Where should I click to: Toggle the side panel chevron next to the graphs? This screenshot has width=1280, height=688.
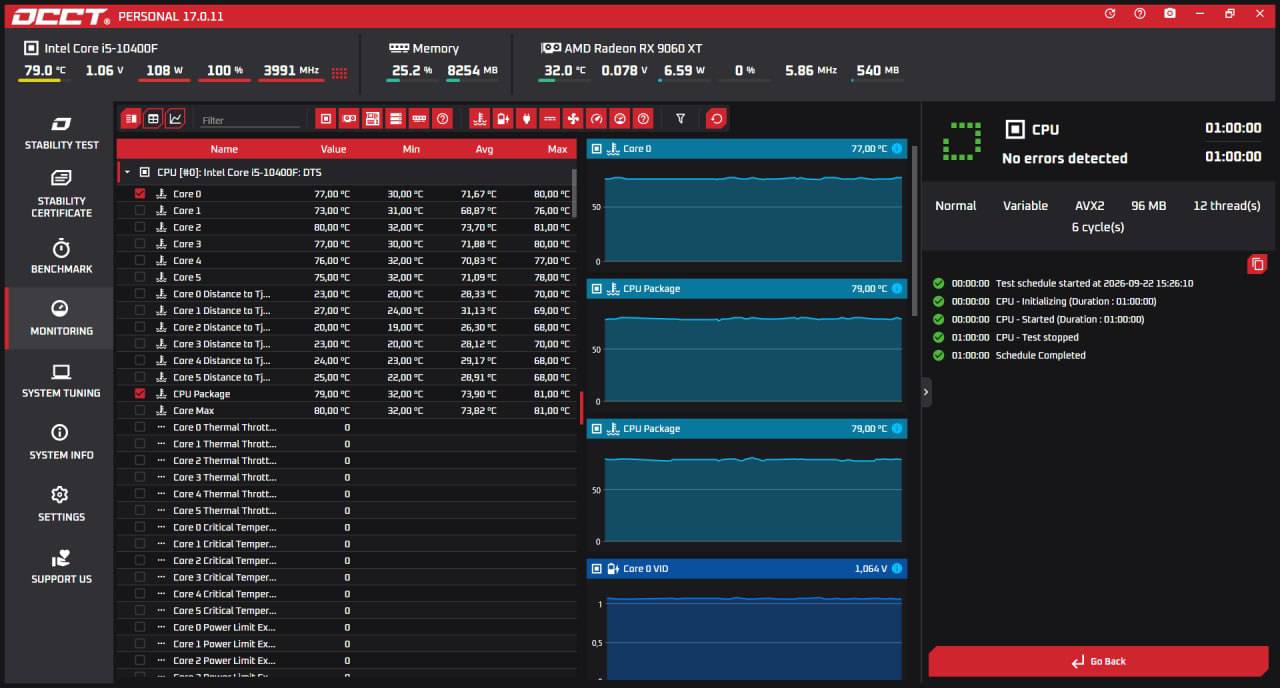926,392
